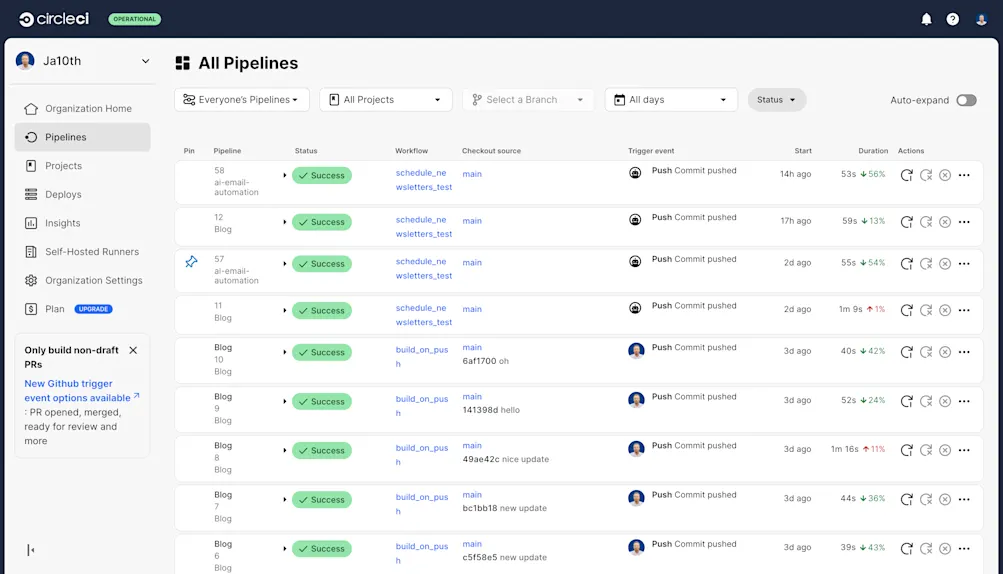
Task: Click the 49ae42c nice update commit text
Action: (x=505, y=459)
